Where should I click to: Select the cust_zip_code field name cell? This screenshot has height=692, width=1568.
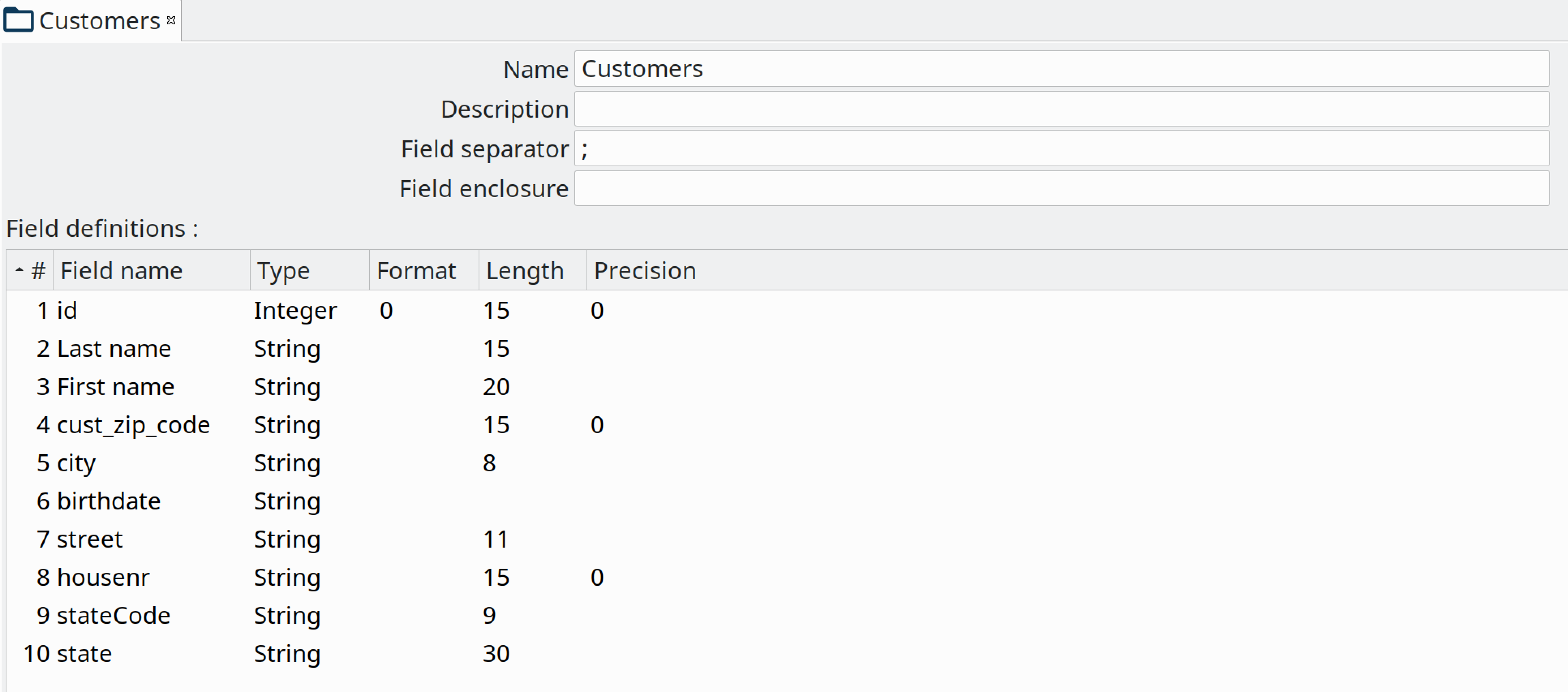tap(133, 425)
